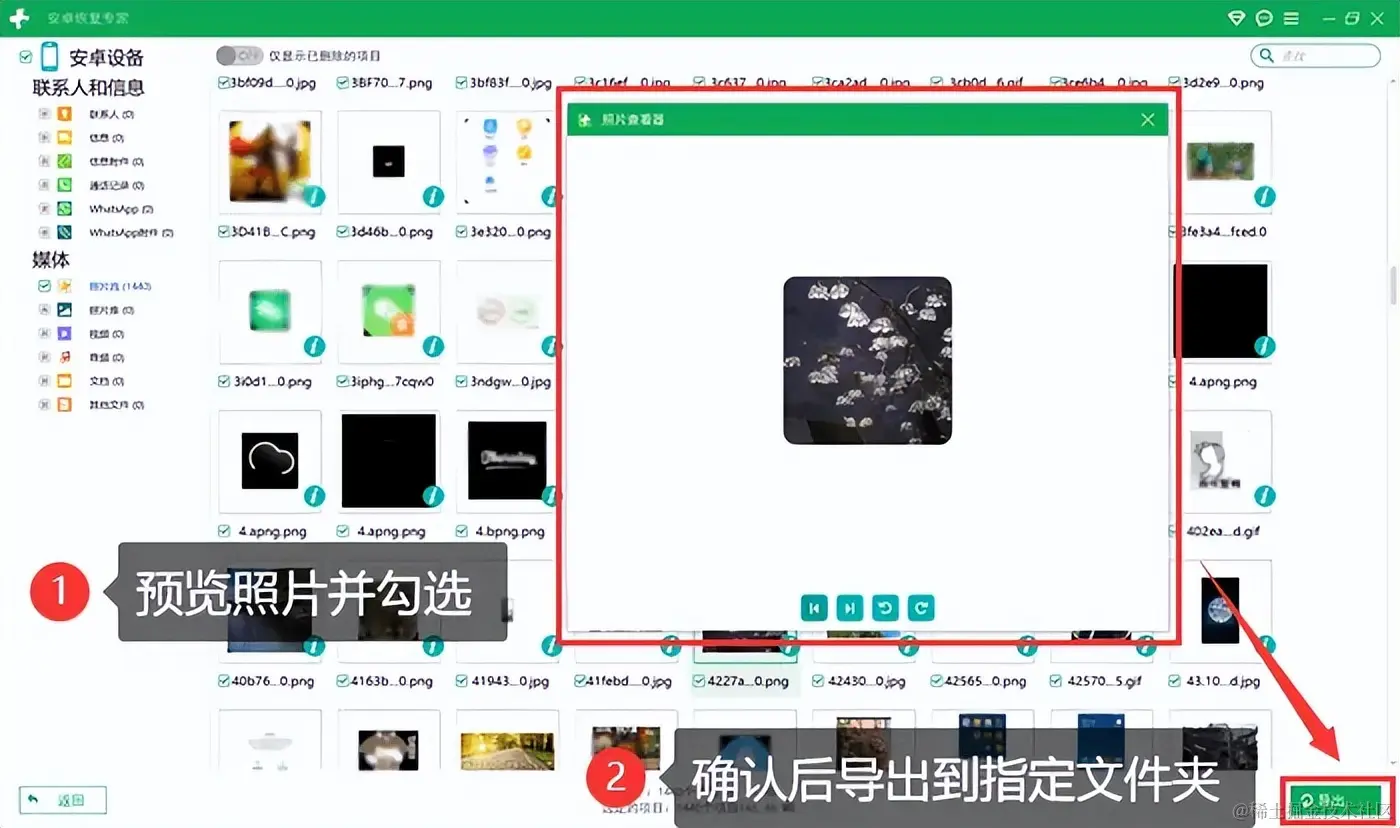The height and width of the screenshot is (828, 1400).
Task: Click the Android device phone icon
Action: [x=49, y=58]
